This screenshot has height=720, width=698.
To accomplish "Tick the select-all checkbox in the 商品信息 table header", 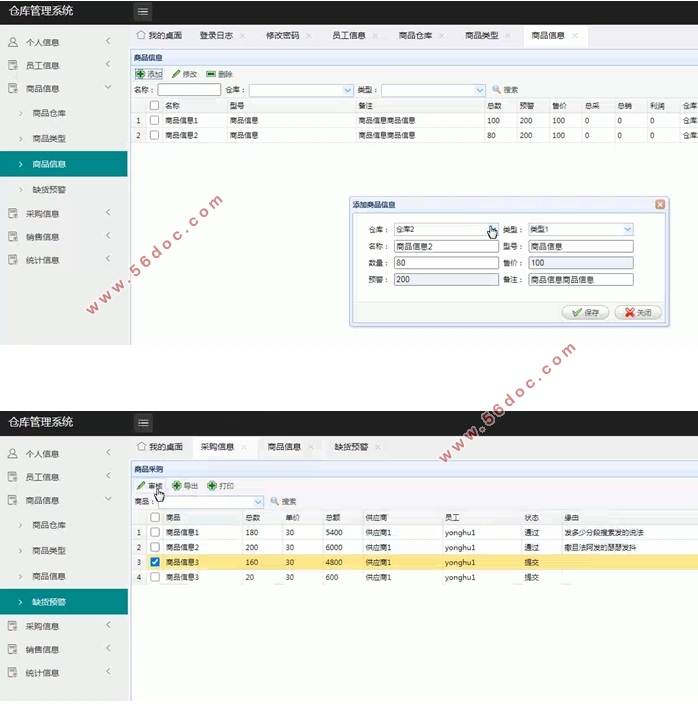I will point(154,106).
